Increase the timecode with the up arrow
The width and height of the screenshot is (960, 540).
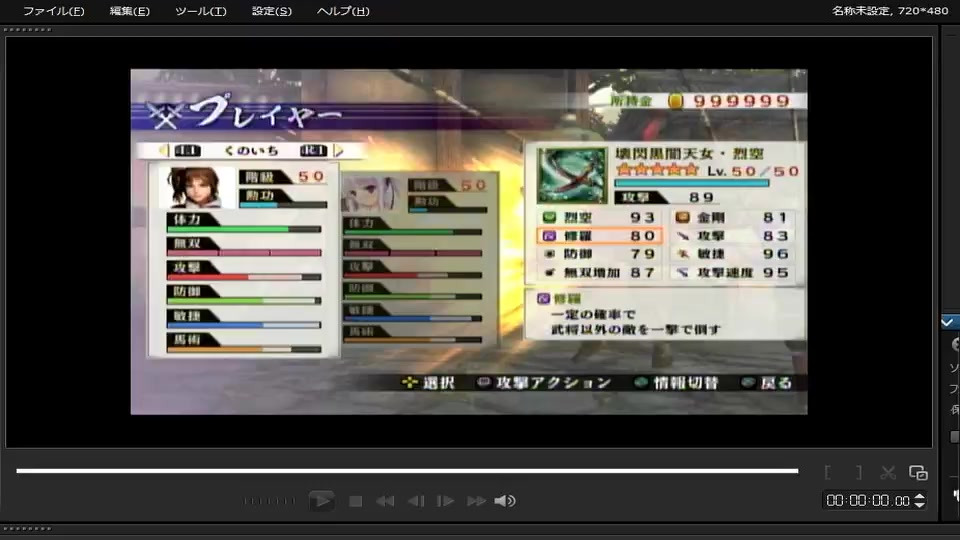[x=919, y=497]
